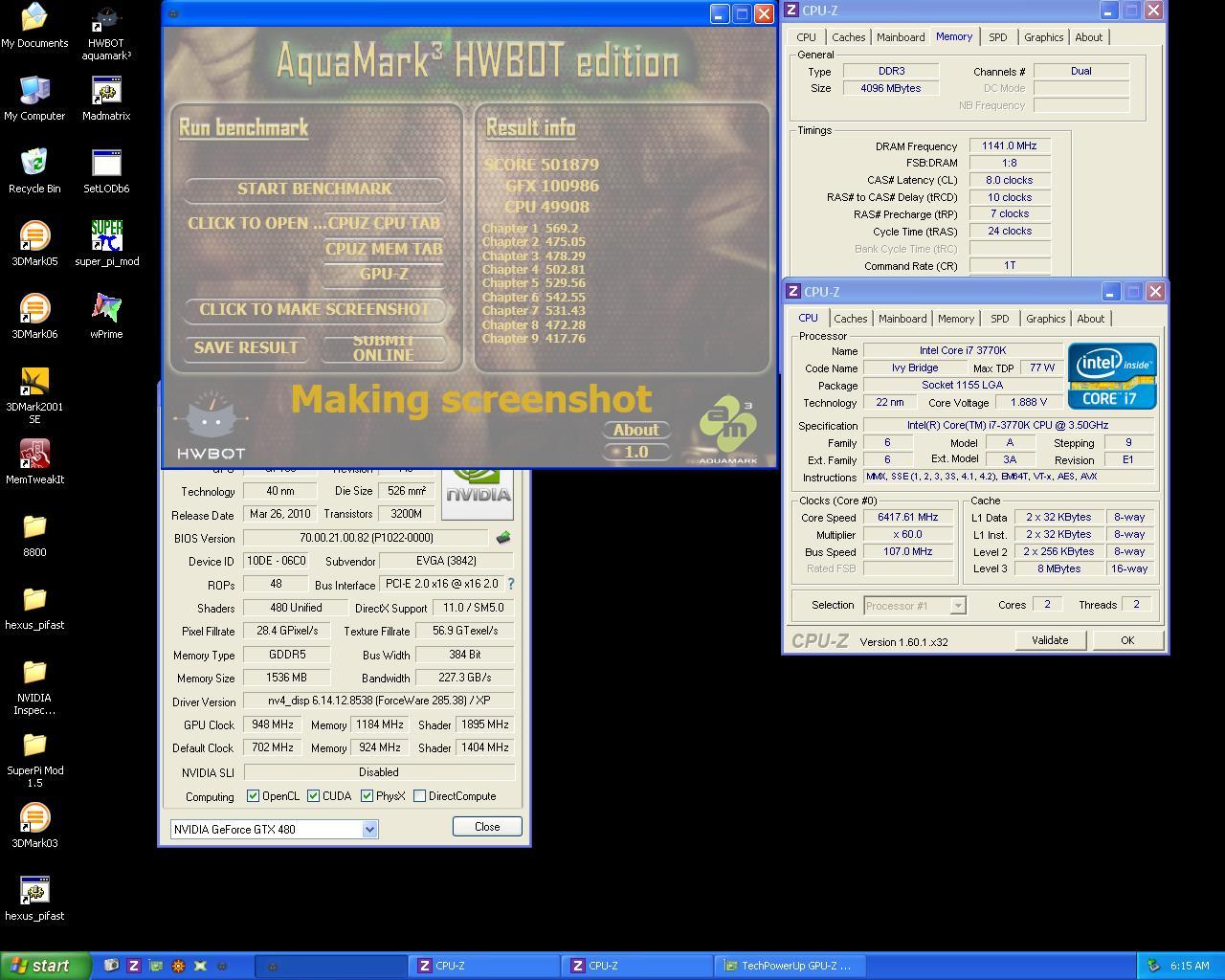Viewport: 1225px width, 980px height.
Task: Click OK button in CPU-Z
Action: pos(1127,640)
